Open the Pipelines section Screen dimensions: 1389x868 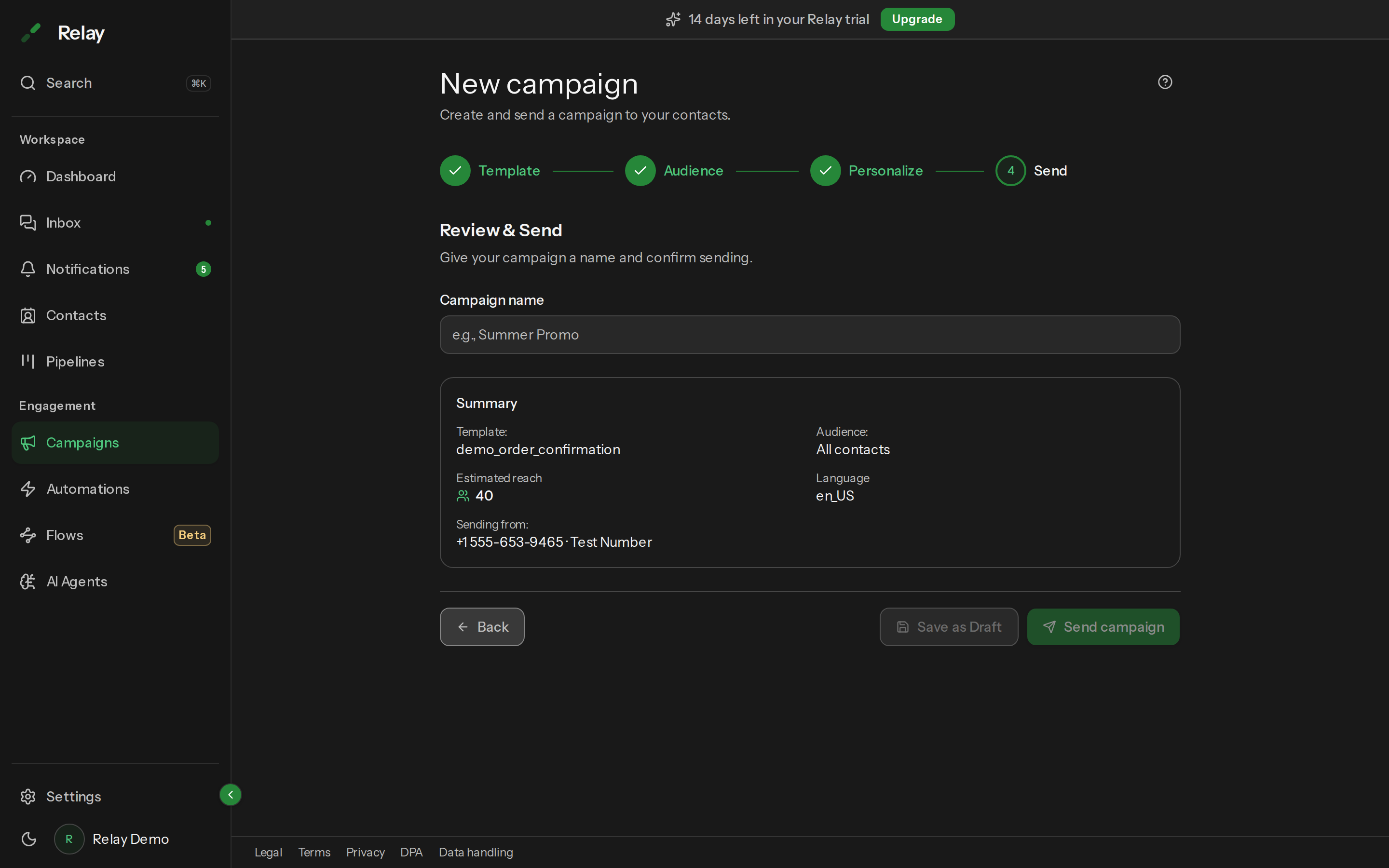(x=115, y=361)
